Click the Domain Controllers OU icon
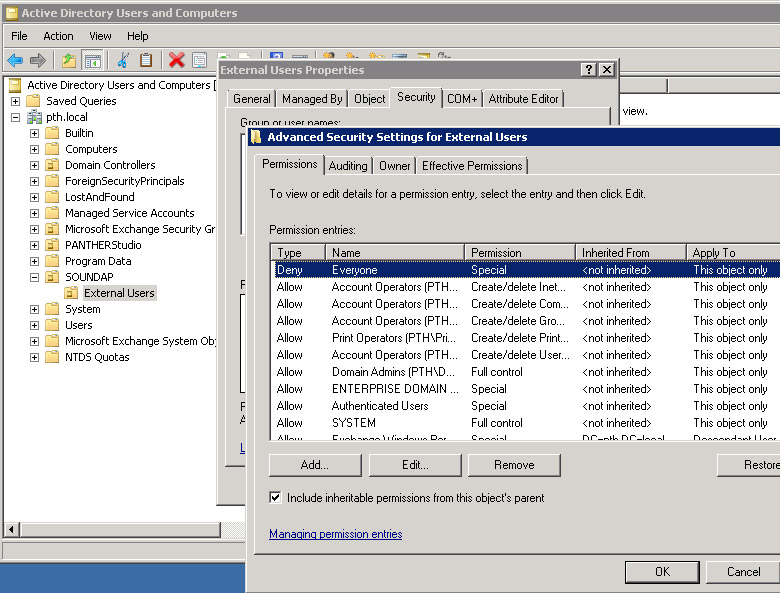 coord(52,165)
